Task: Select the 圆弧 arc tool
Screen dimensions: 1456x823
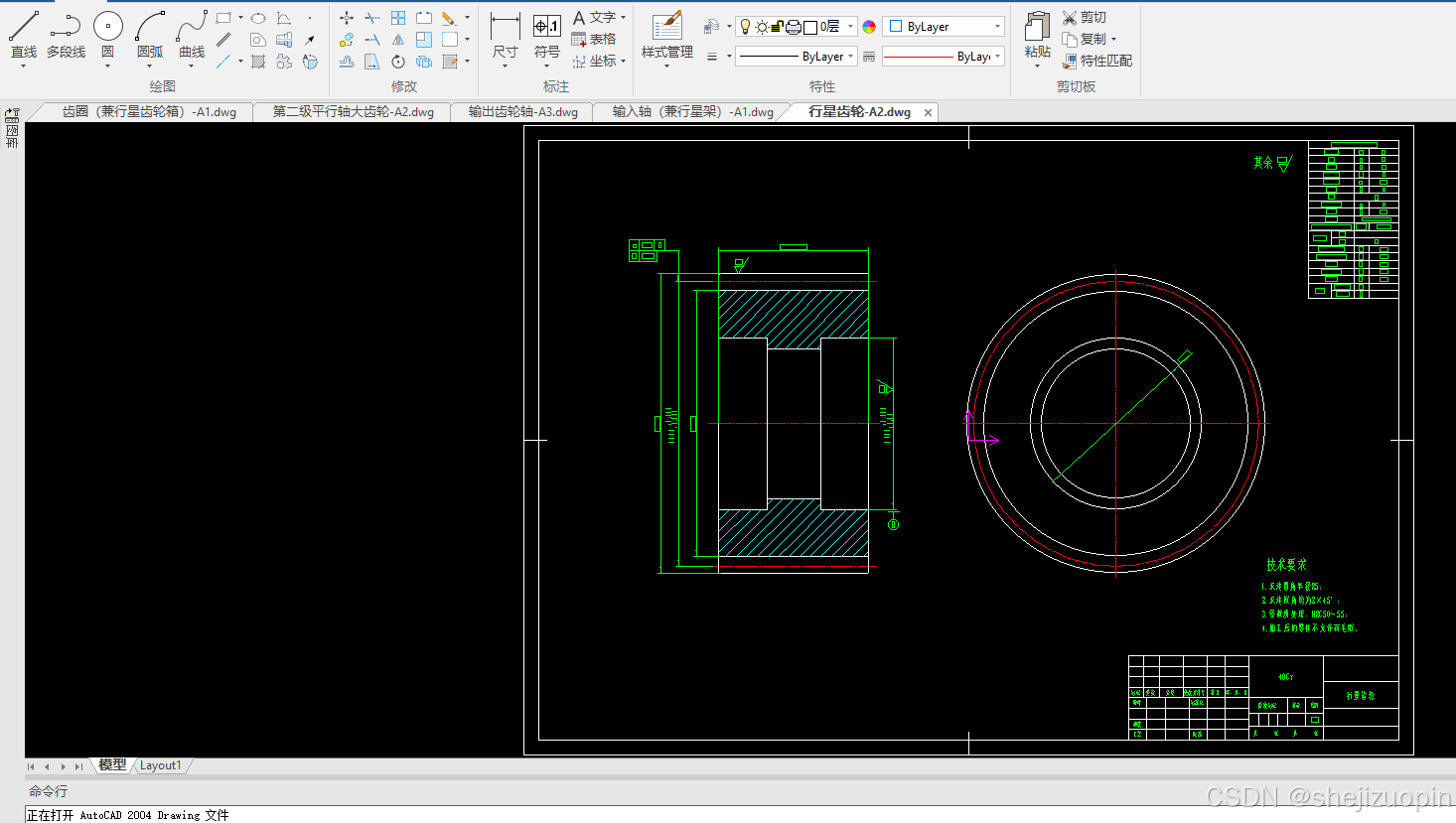Action: point(150,36)
